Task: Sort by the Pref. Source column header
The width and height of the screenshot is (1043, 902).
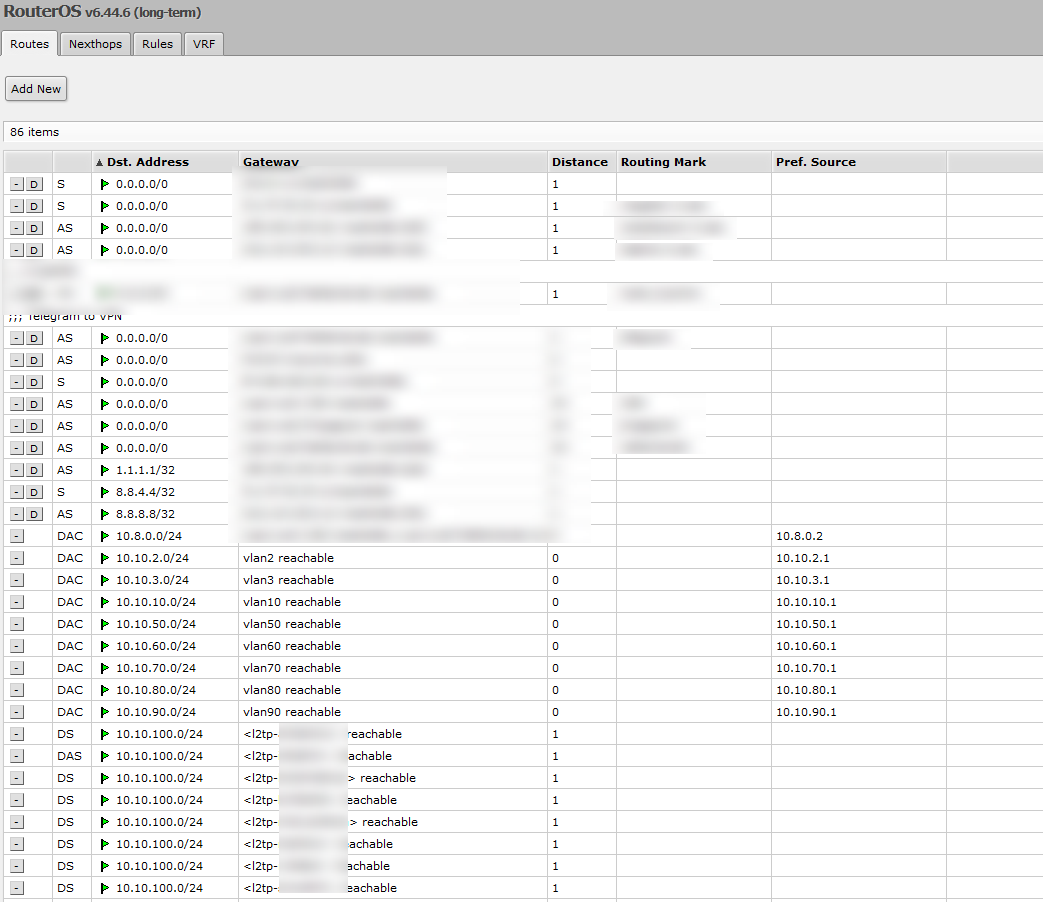Action: pos(858,162)
